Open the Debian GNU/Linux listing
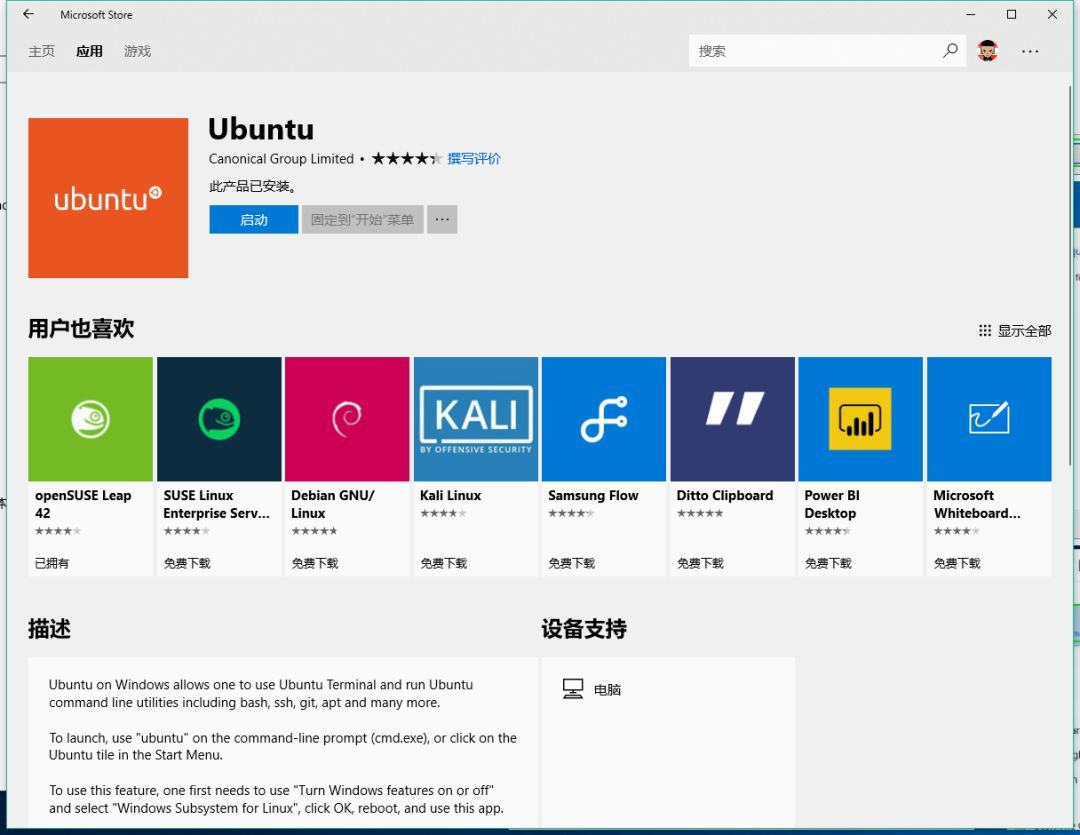Viewport: 1080px width, 835px height. tap(346, 418)
